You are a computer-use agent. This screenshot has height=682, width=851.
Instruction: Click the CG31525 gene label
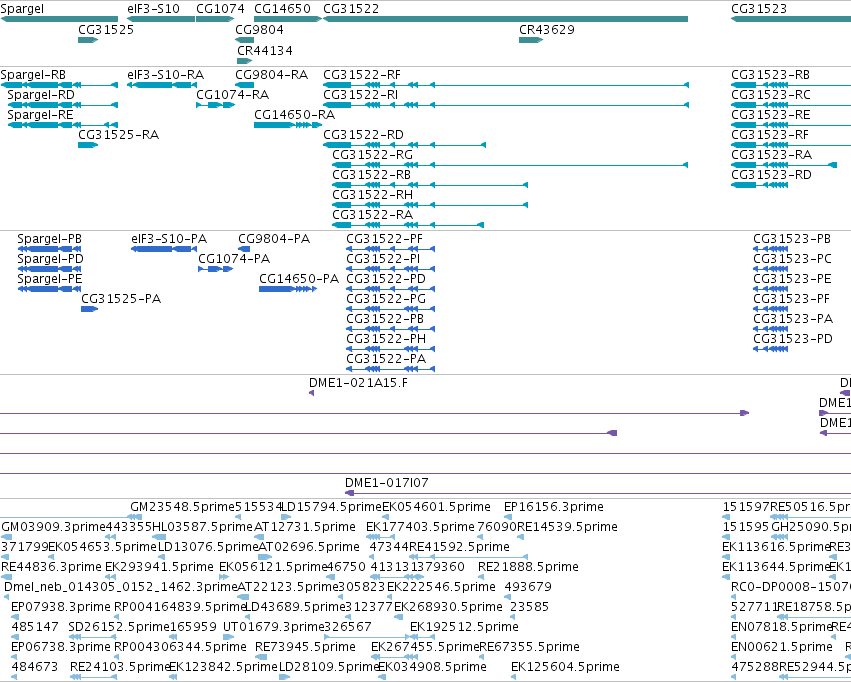point(106,30)
